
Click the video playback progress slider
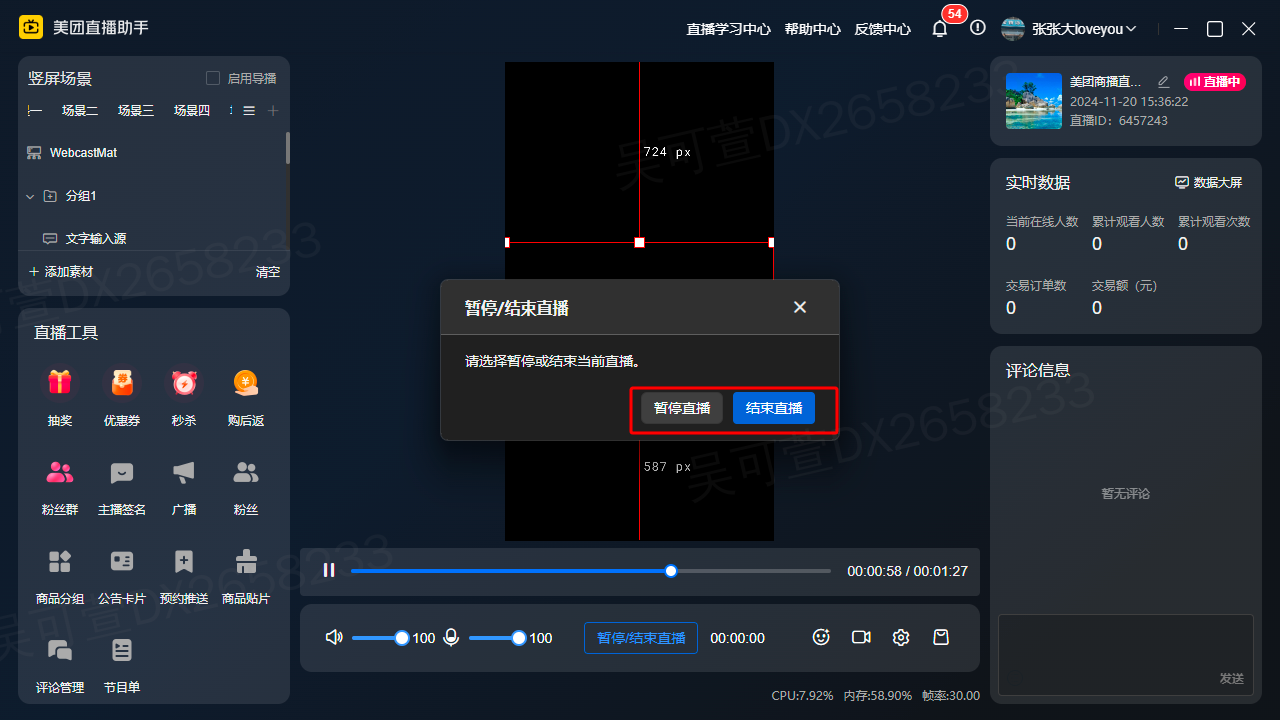pyautogui.click(x=590, y=571)
